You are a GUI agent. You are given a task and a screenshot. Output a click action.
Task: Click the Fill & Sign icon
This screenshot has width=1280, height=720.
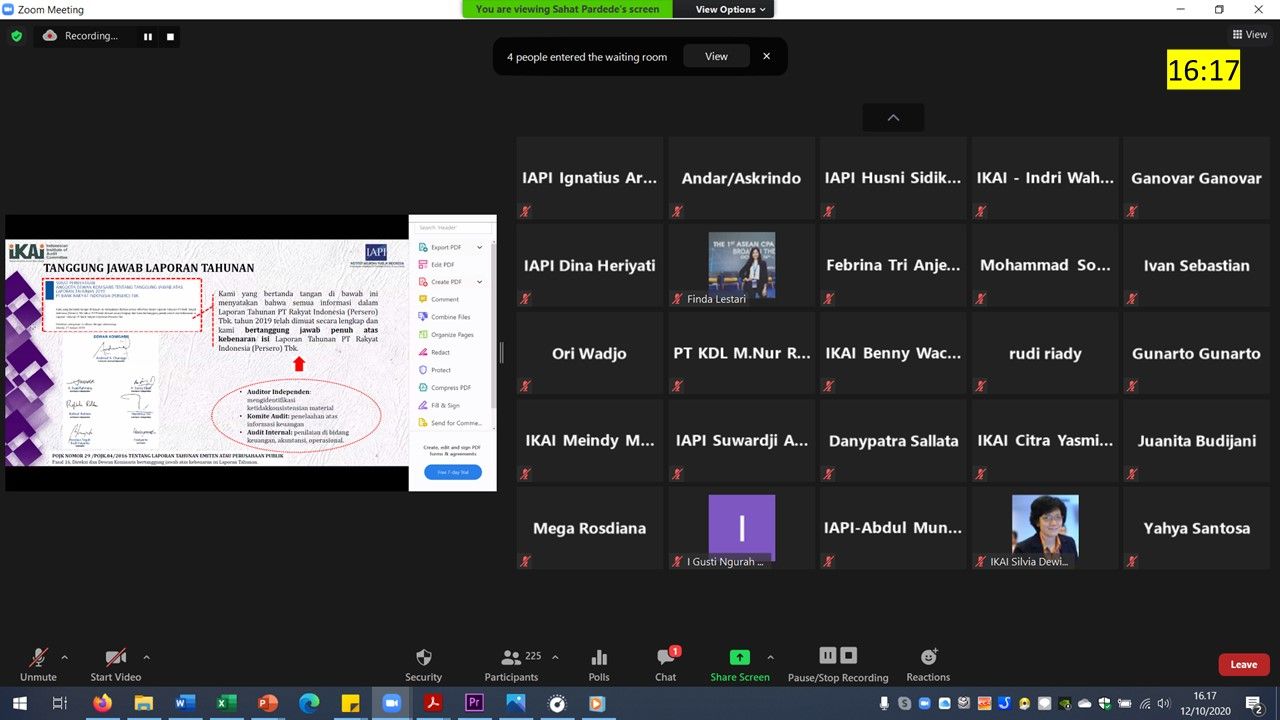coord(422,405)
